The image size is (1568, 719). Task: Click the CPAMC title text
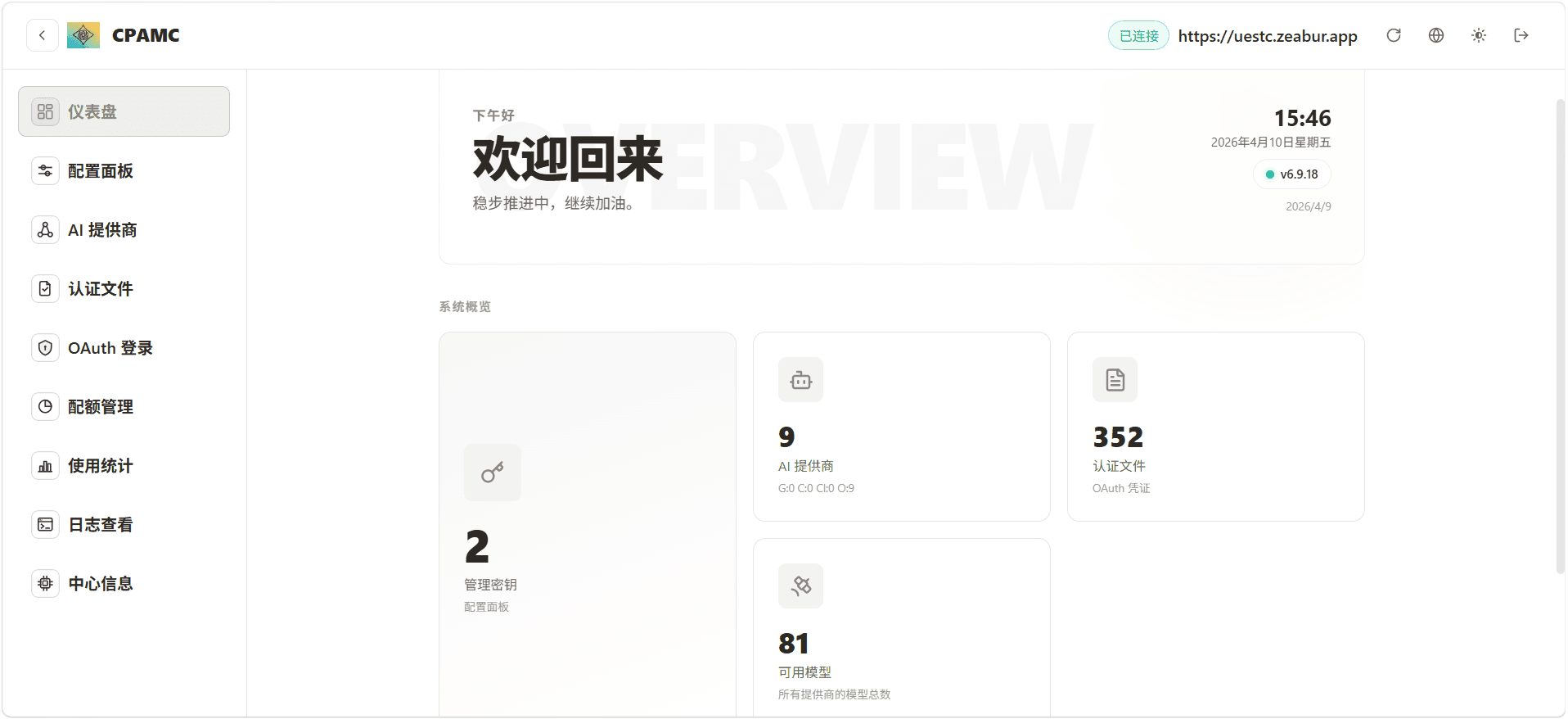coord(146,35)
